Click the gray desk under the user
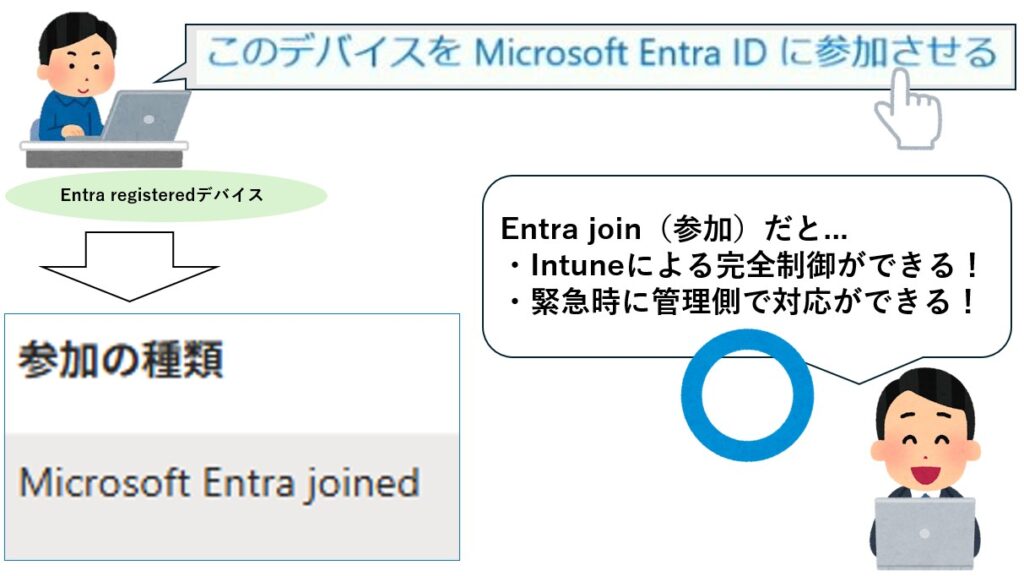Screen dimensions: 1024x576 pos(104,153)
